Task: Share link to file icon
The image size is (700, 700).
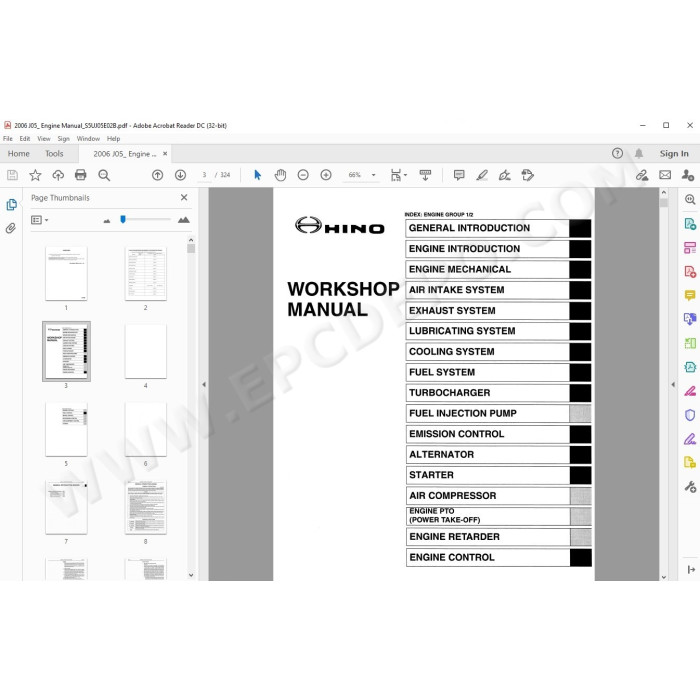Action: [642, 175]
